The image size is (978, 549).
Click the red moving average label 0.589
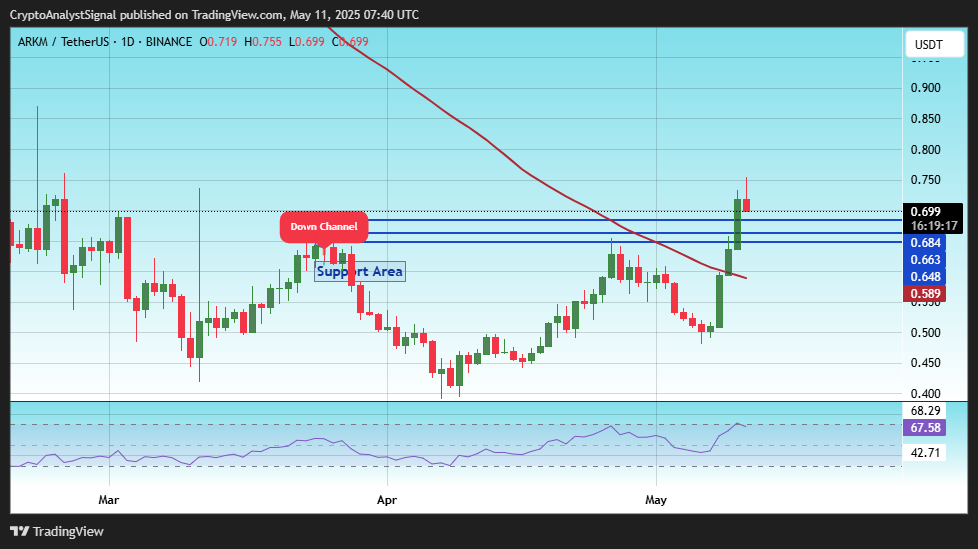(x=925, y=294)
